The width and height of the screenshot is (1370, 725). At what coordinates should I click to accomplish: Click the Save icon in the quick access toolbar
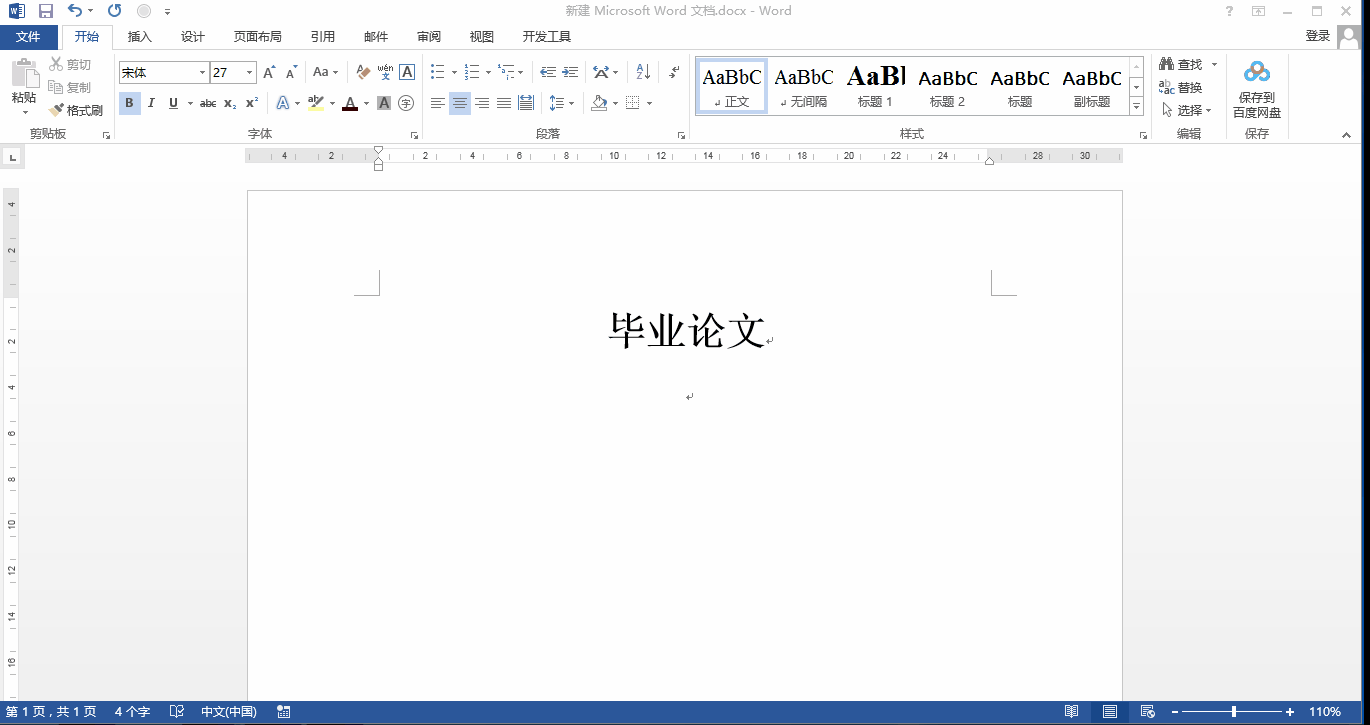[46, 11]
